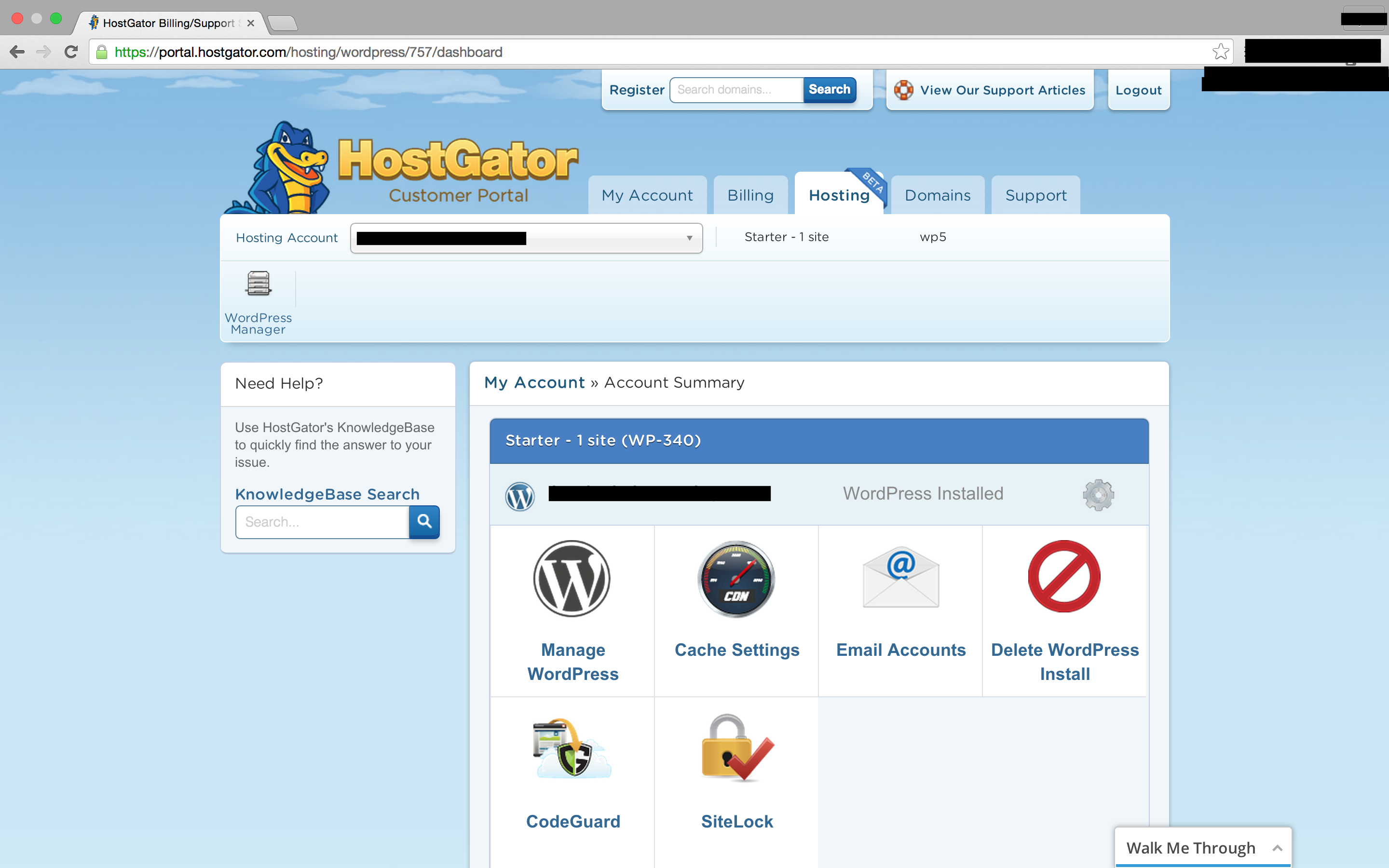
Task: Click the gear settings icon beside WordPress Installed
Action: [x=1098, y=494]
